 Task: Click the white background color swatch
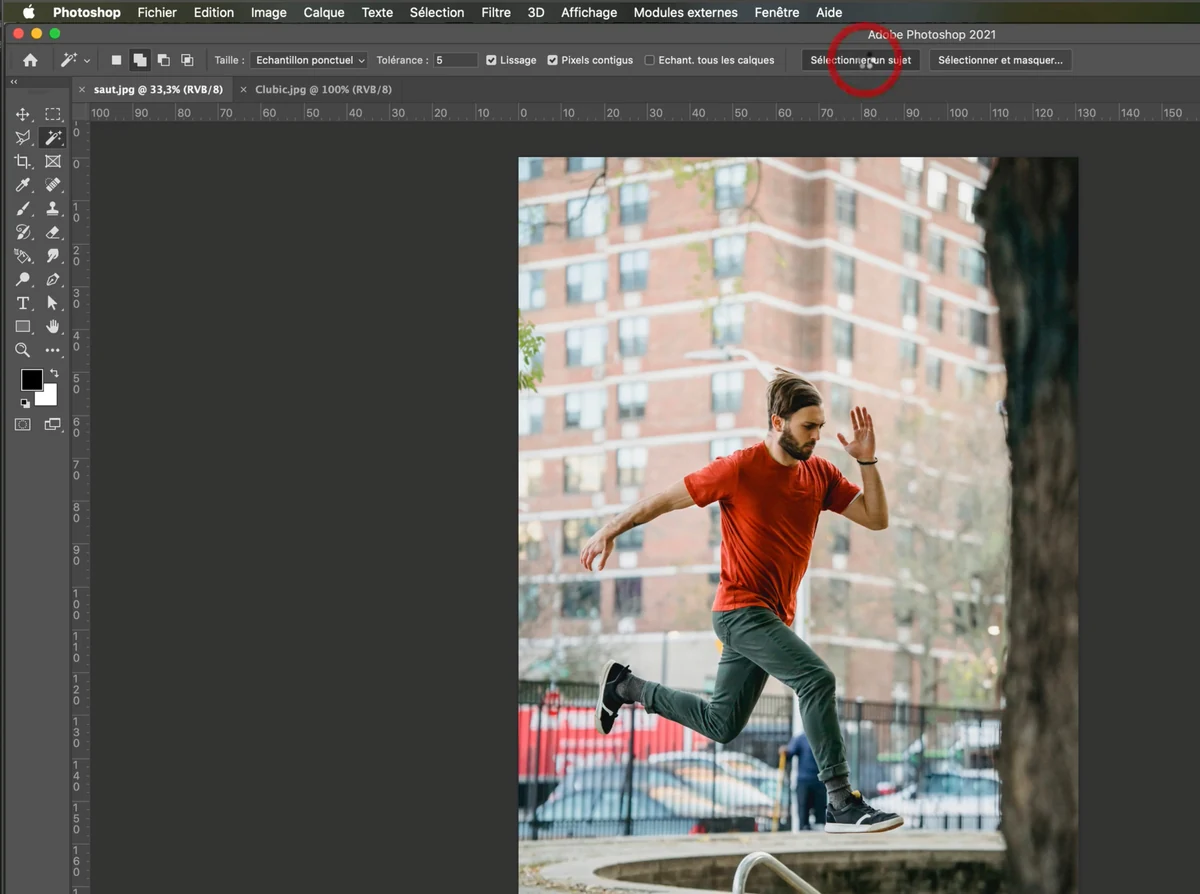[x=48, y=396]
